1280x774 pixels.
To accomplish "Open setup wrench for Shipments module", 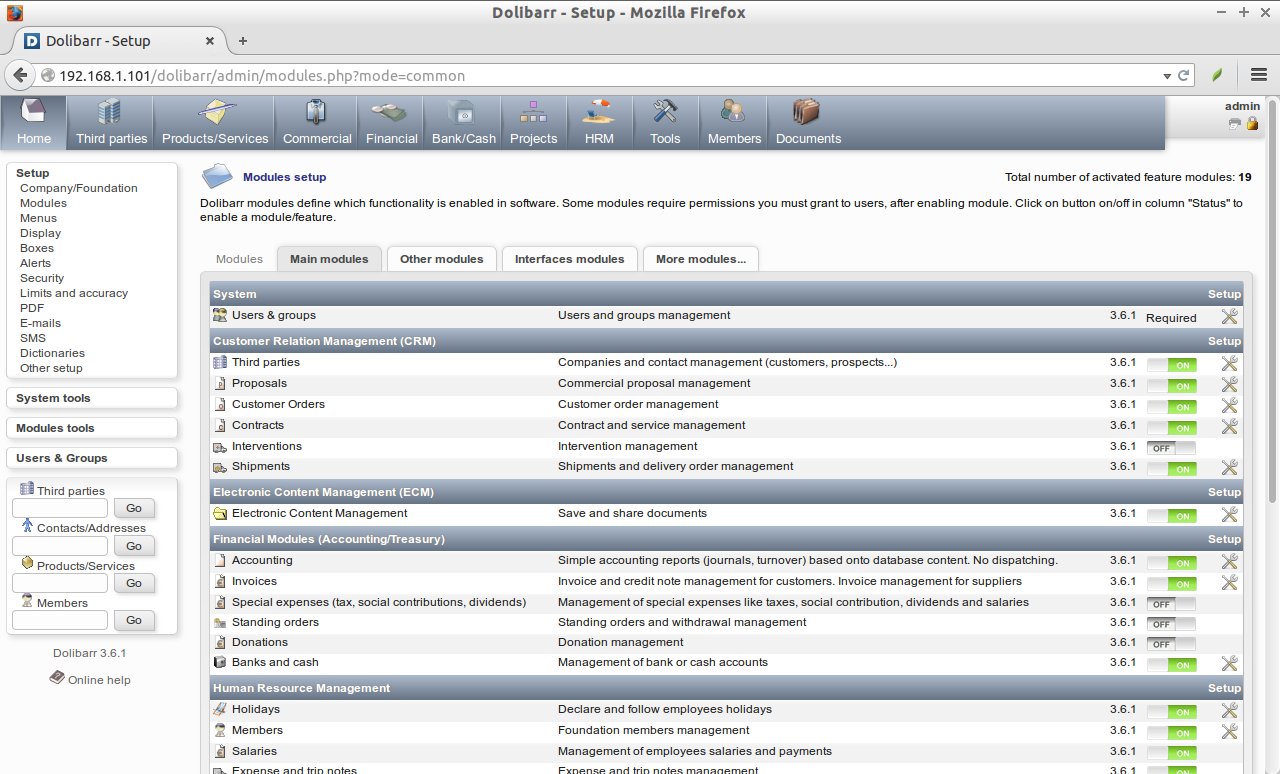I will 1229,467.
